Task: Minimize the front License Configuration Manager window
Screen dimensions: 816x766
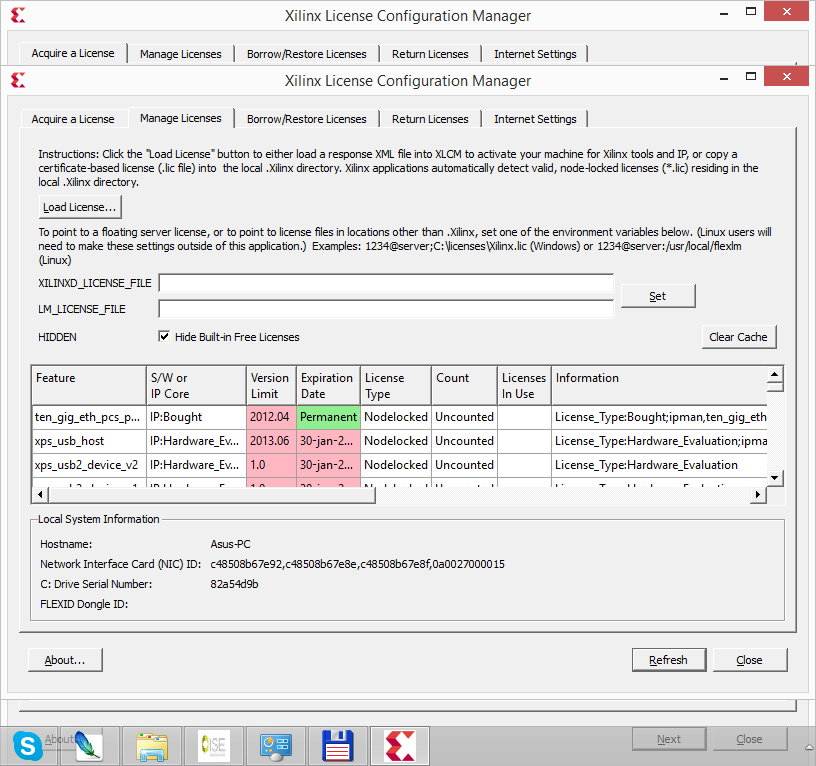Action: tap(724, 79)
